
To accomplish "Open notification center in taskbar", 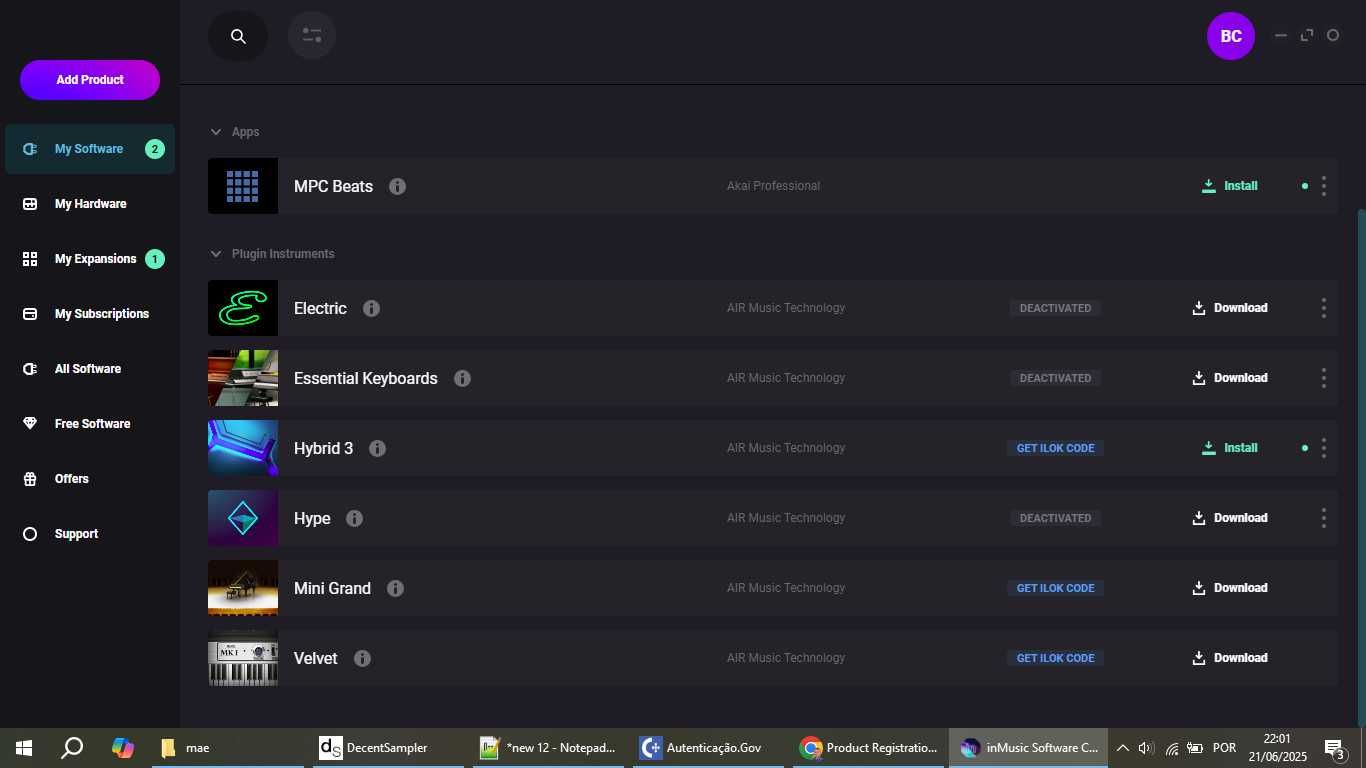I will (1335, 748).
